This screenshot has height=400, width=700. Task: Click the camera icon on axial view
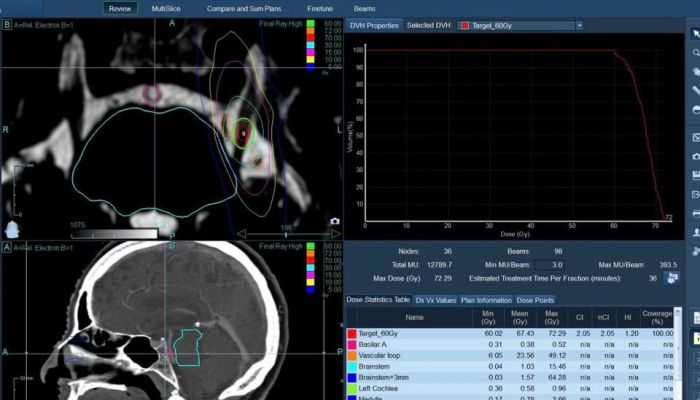tap(335, 220)
